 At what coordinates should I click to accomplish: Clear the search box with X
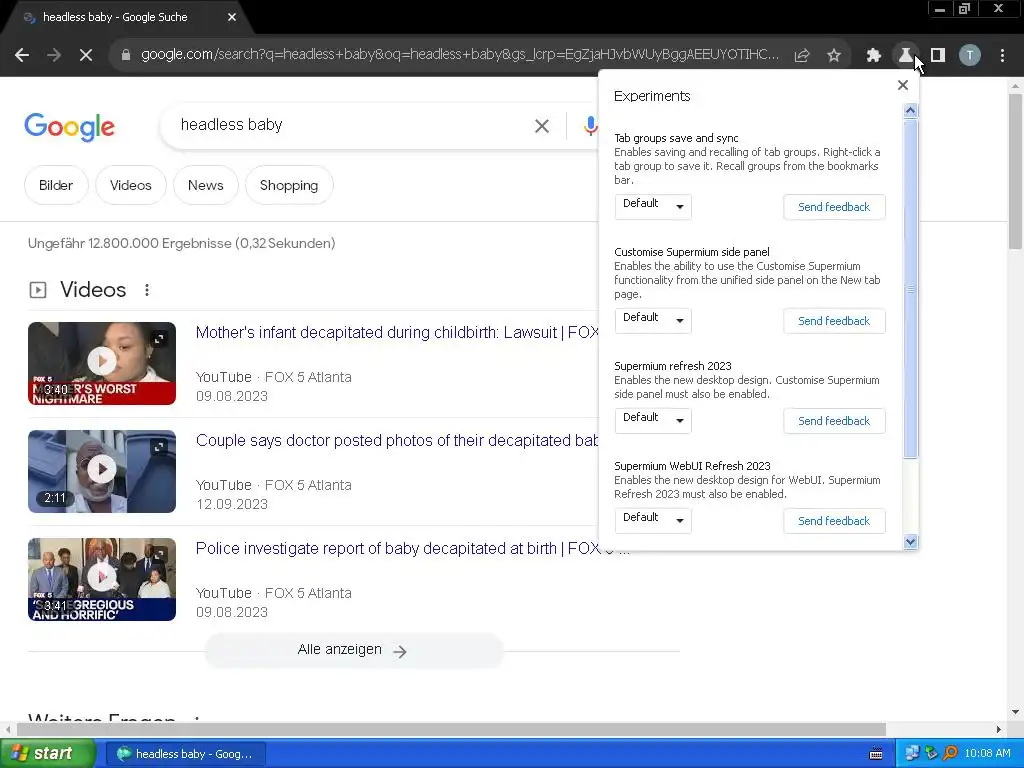(x=541, y=126)
